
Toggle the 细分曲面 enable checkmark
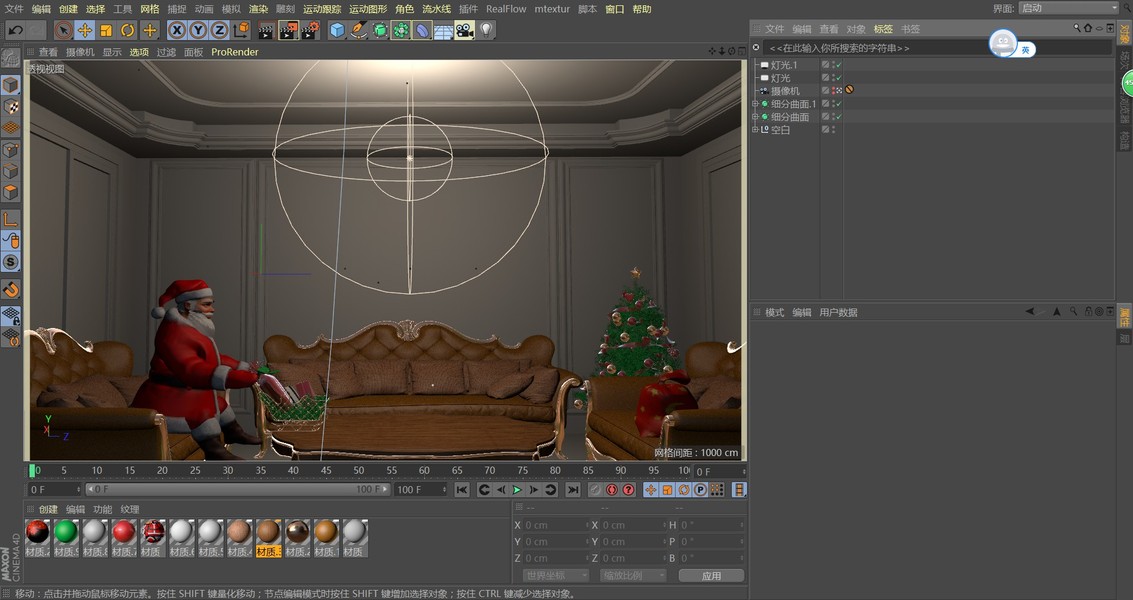[x=839, y=117]
